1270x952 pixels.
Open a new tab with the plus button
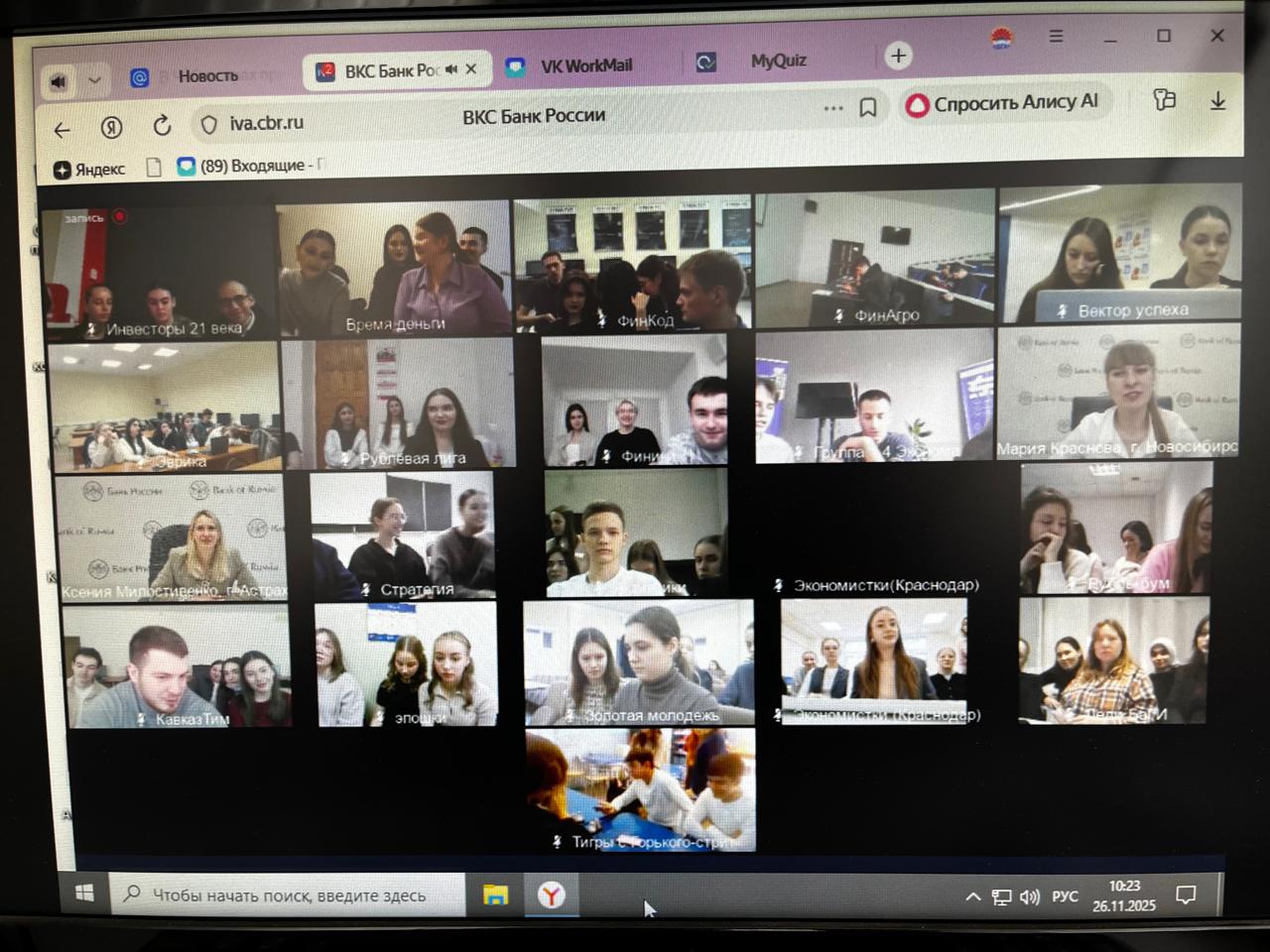[x=898, y=56]
